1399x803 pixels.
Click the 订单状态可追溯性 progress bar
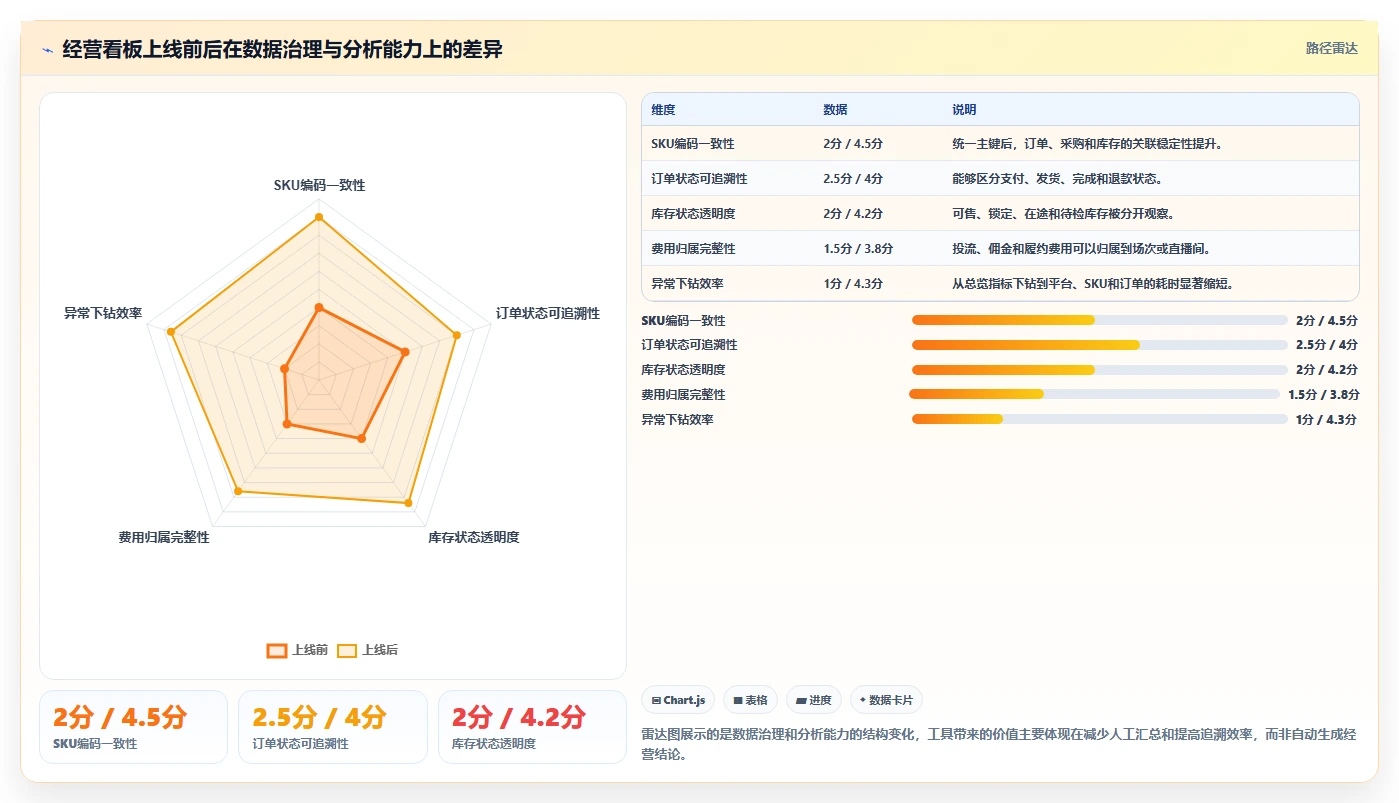click(1099, 345)
